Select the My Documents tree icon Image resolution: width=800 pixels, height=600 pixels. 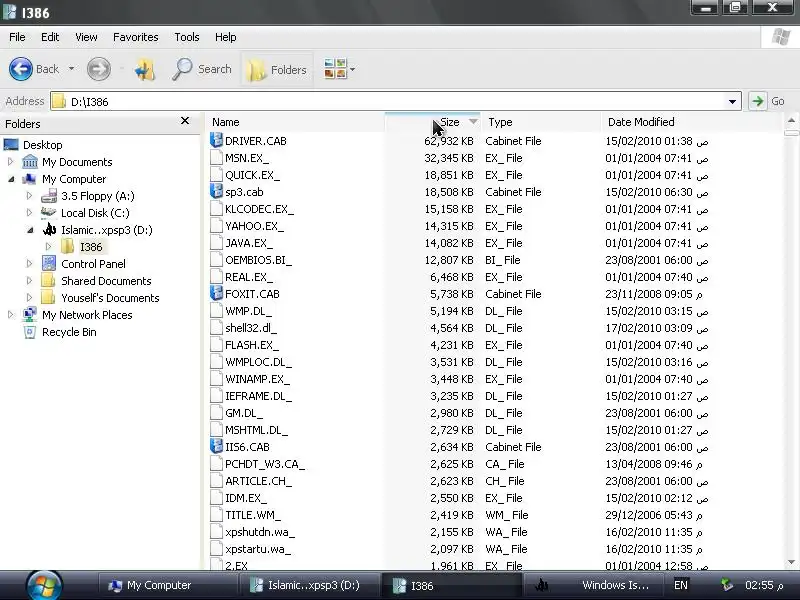pos(30,162)
